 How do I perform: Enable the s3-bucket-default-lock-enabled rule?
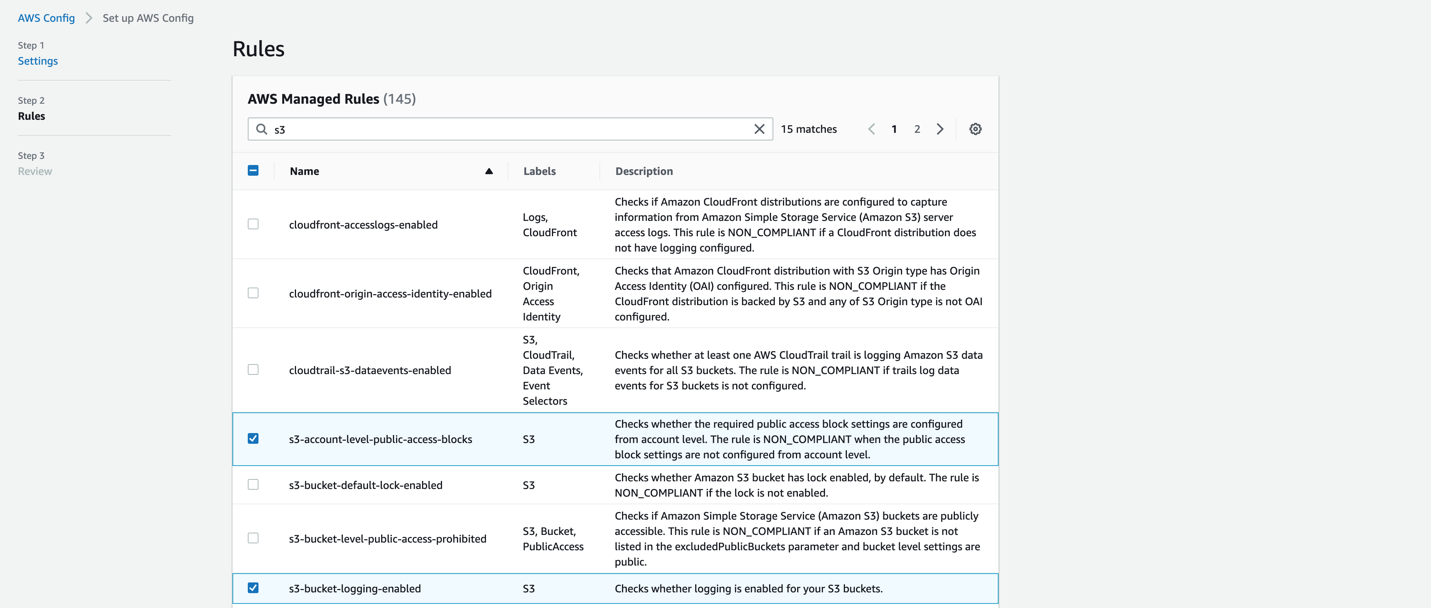coord(253,485)
